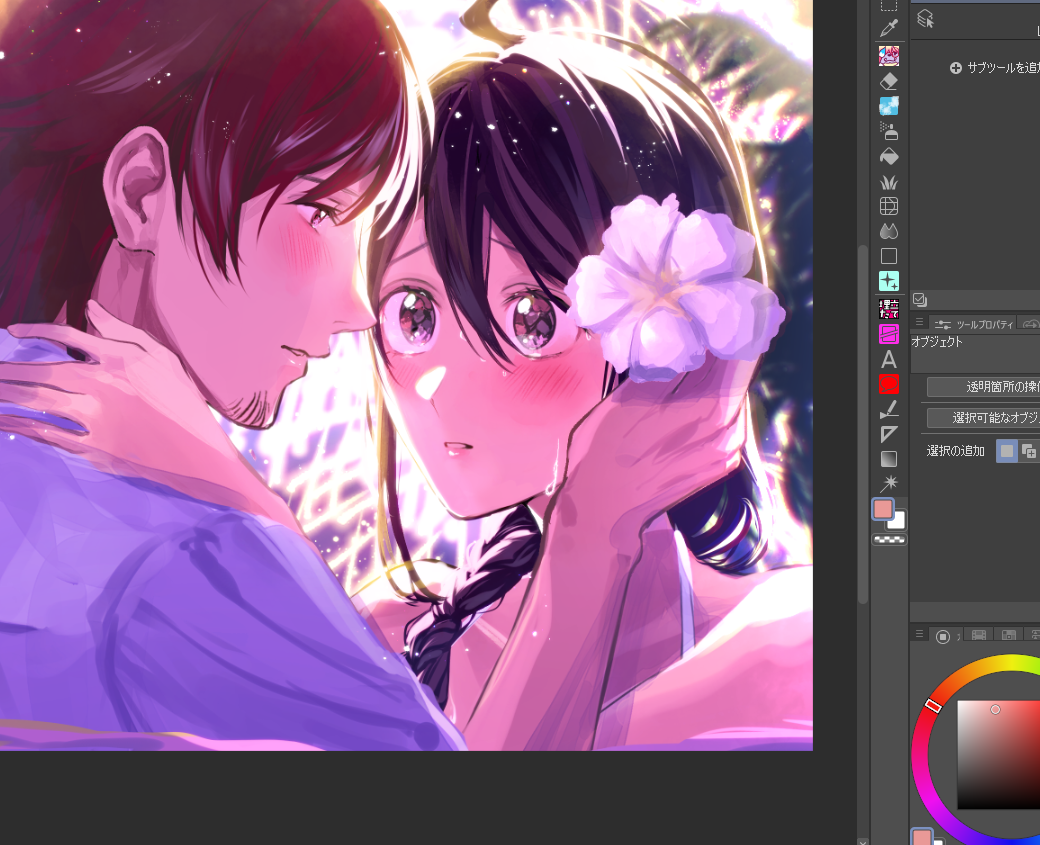Select the rectangle Figure tool
Viewport: 1040px width, 845px height.
(889, 256)
